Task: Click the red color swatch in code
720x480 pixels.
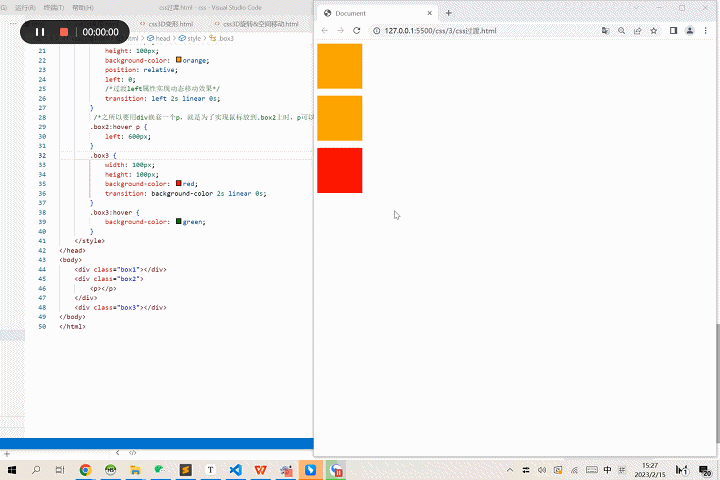Action: (178, 184)
